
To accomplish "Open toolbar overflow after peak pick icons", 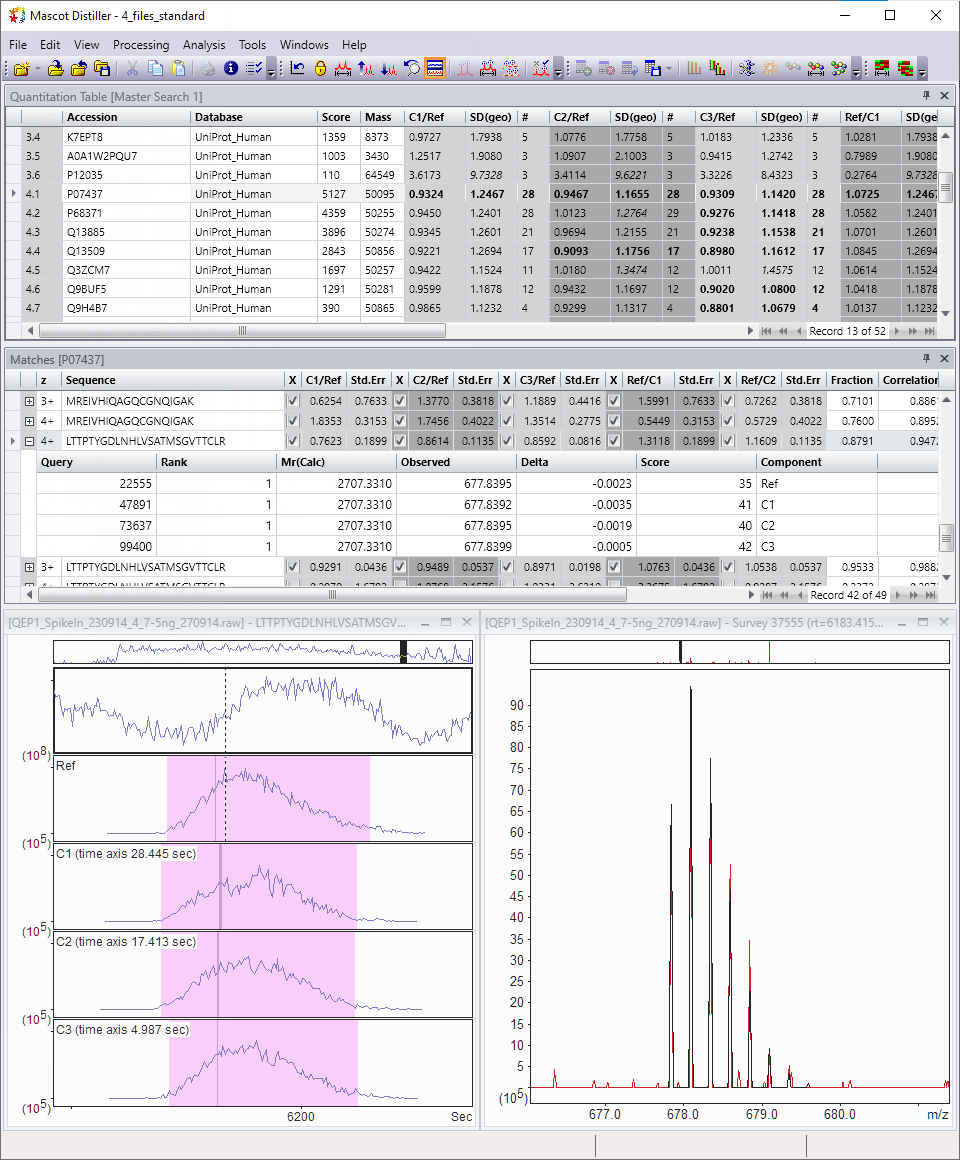I will 558,70.
